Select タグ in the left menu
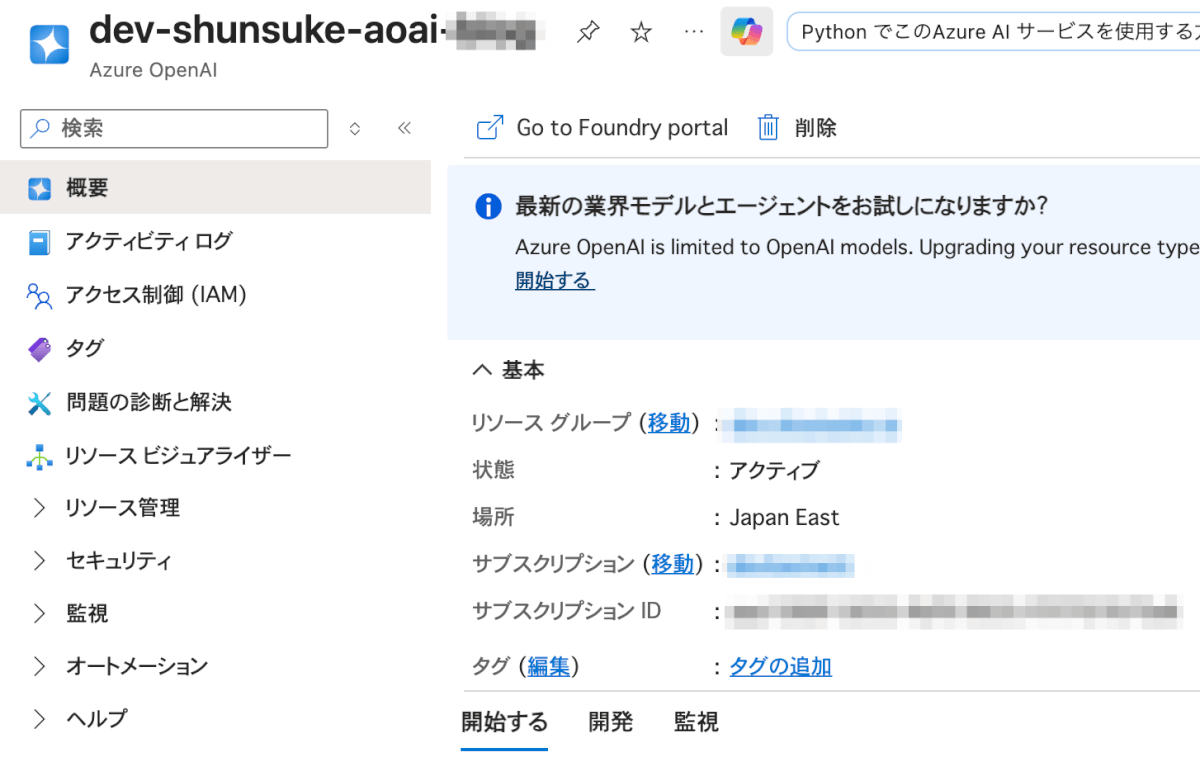1200x781 pixels. coord(85,348)
